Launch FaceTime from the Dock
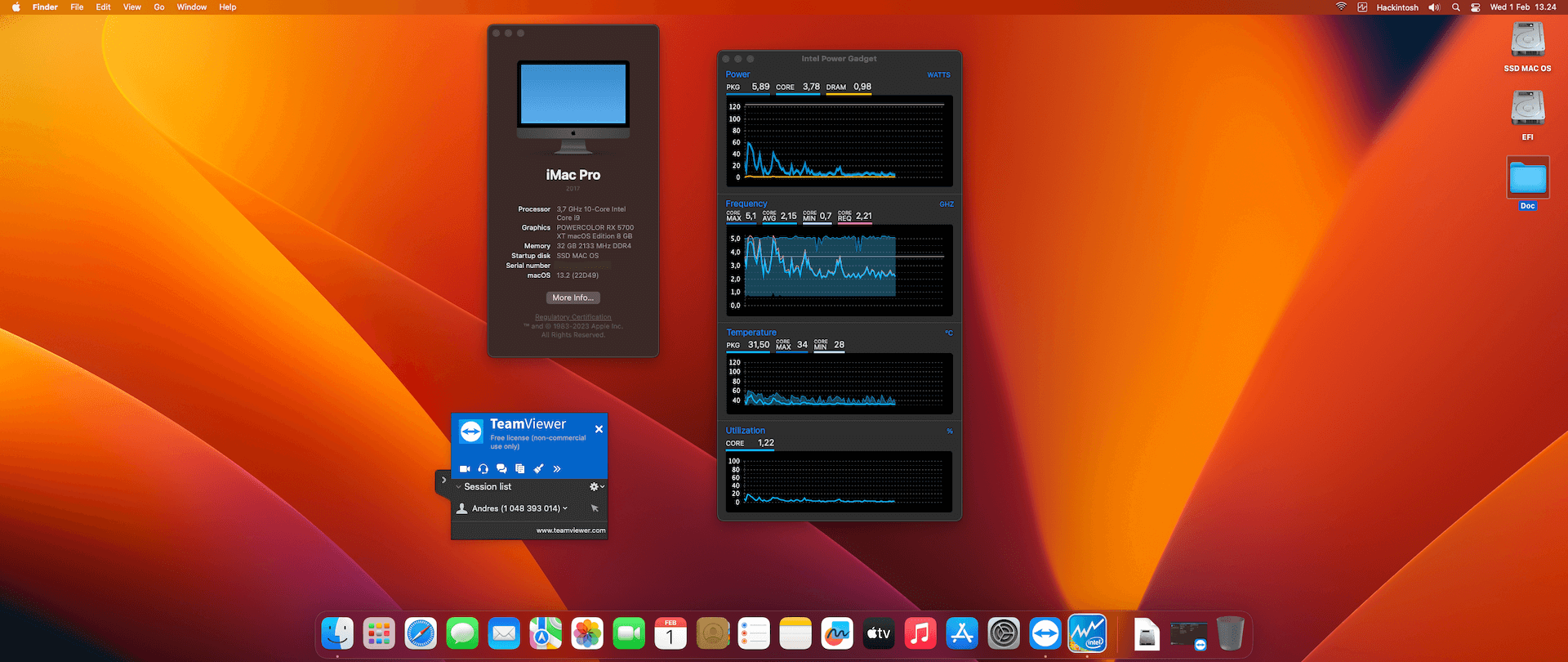Screen dimensions: 1568x662 pos(629,633)
